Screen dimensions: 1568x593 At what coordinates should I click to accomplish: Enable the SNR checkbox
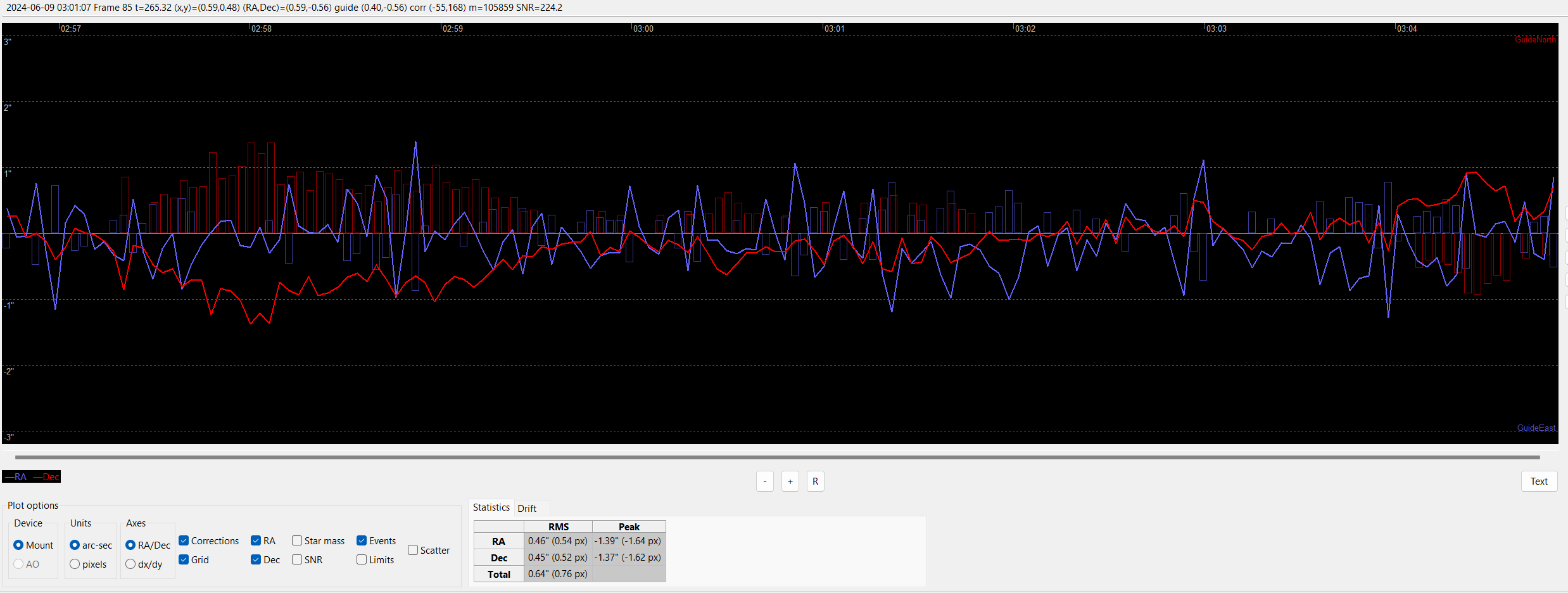(297, 559)
